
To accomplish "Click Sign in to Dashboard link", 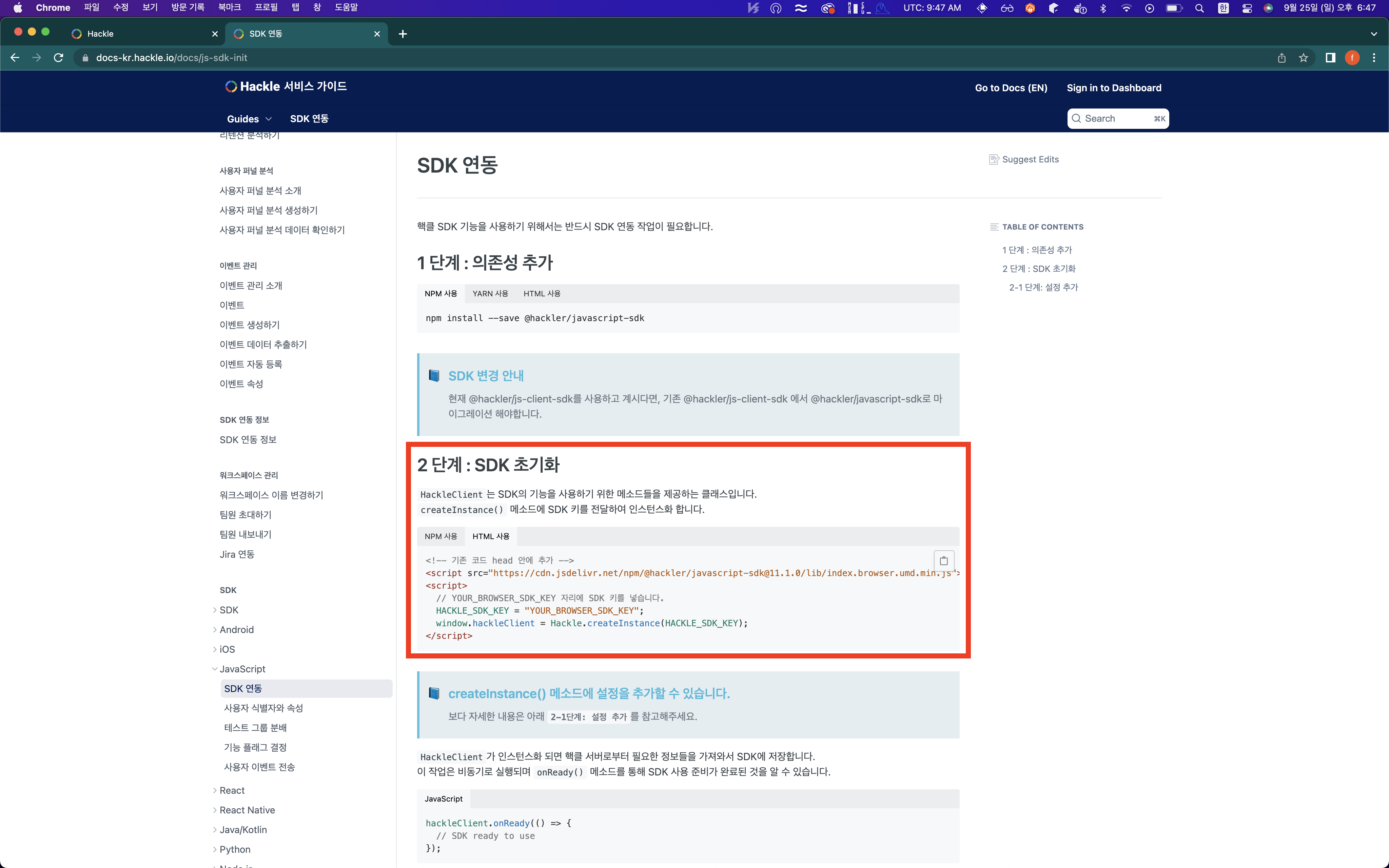I will [1114, 88].
